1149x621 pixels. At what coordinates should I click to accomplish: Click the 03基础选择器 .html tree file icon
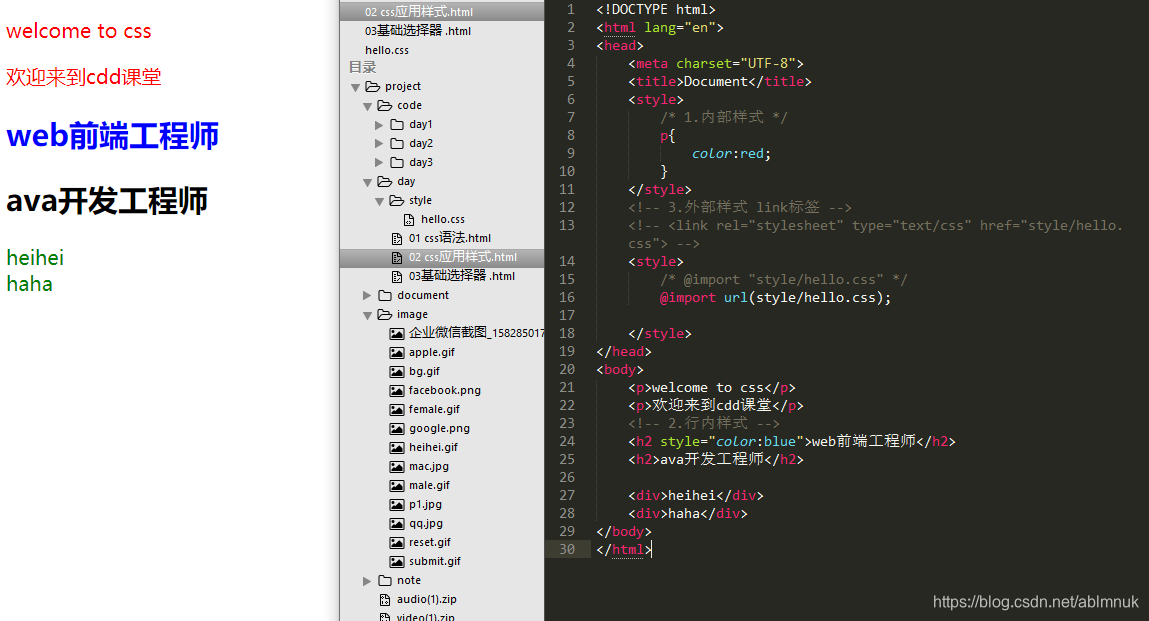pyautogui.click(x=396, y=276)
